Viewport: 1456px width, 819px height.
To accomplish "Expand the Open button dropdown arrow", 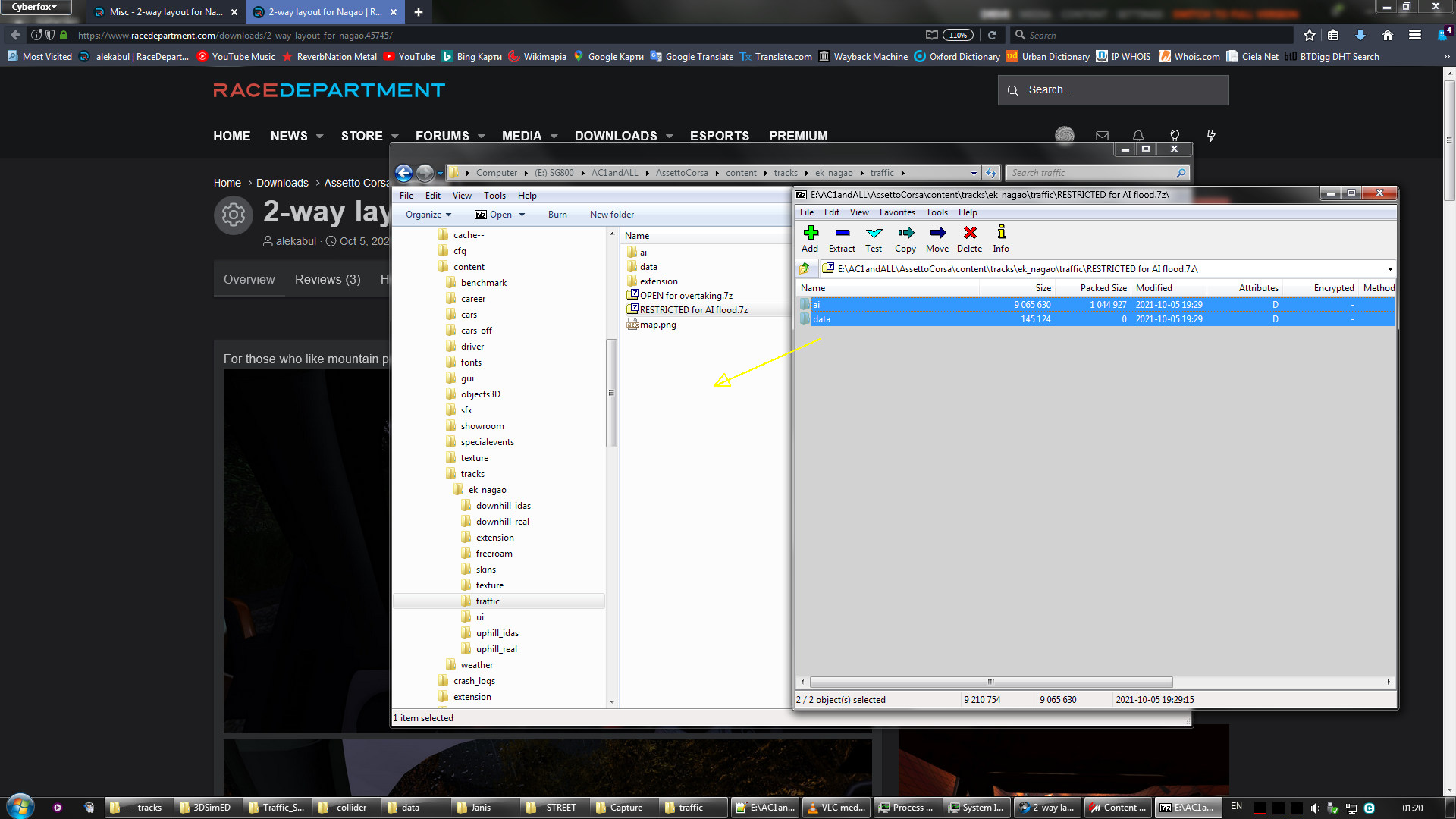I will pos(522,215).
